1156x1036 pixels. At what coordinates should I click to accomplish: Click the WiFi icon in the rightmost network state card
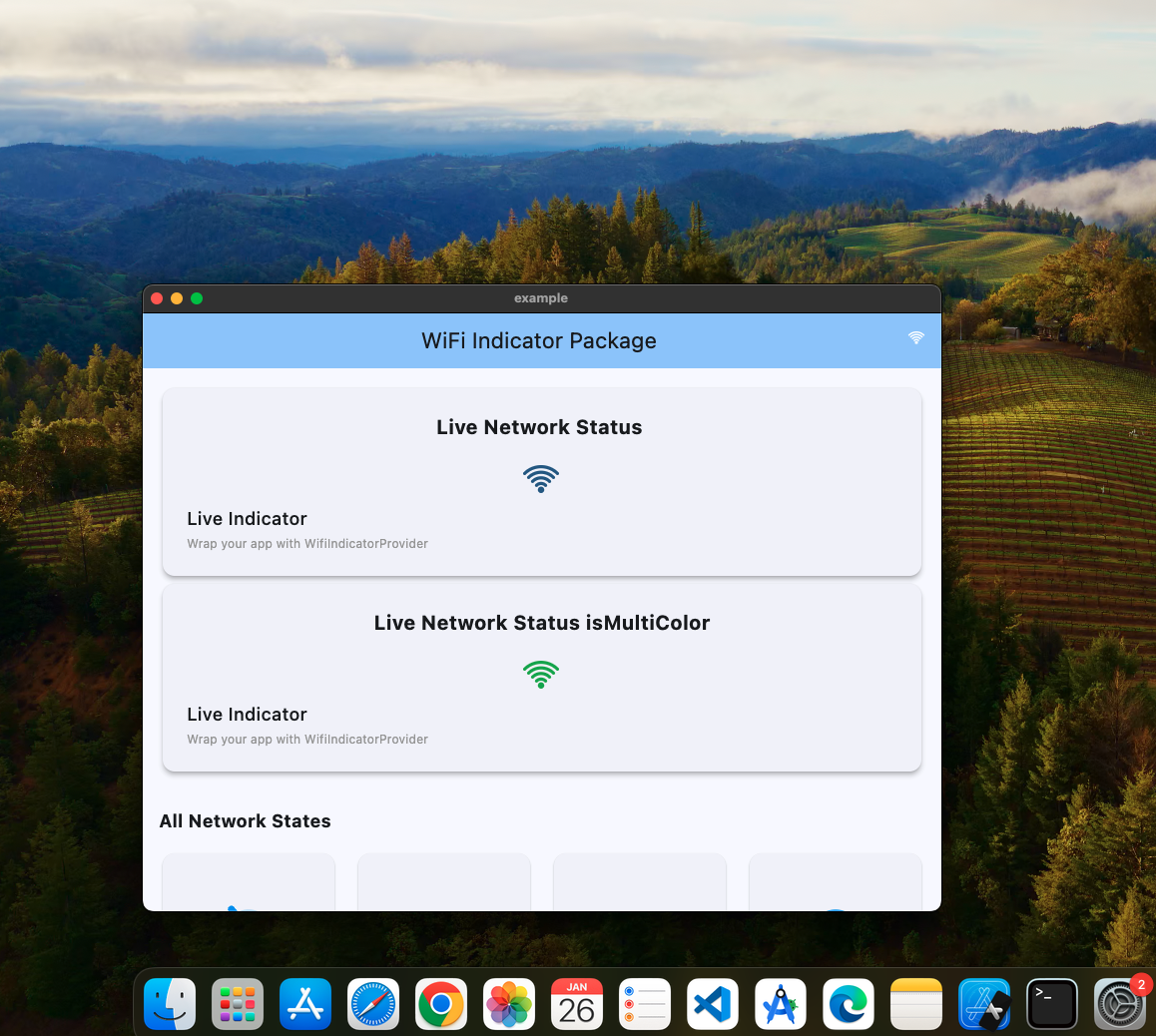pyautogui.click(x=835, y=903)
